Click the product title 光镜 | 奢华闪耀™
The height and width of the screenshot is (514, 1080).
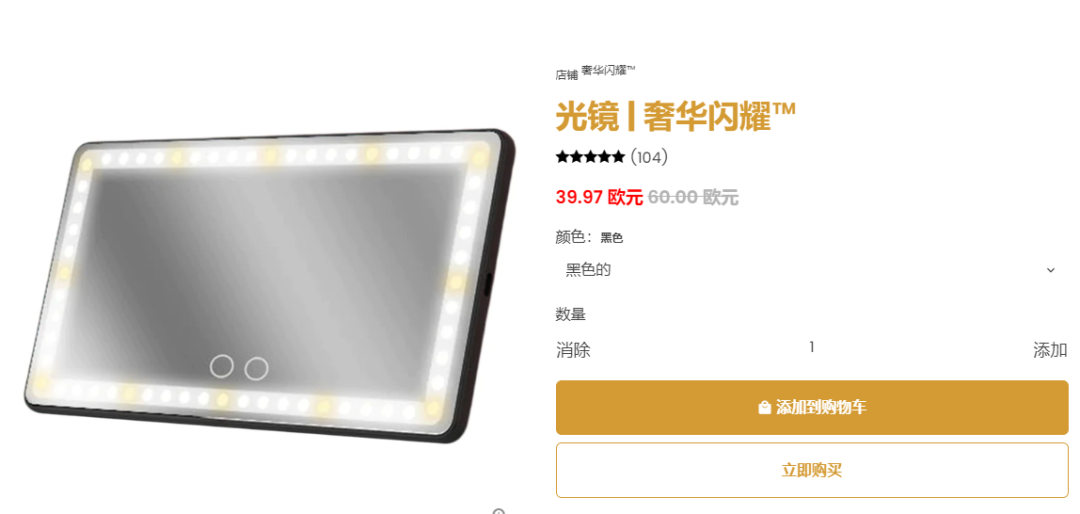pyautogui.click(x=676, y=116)
